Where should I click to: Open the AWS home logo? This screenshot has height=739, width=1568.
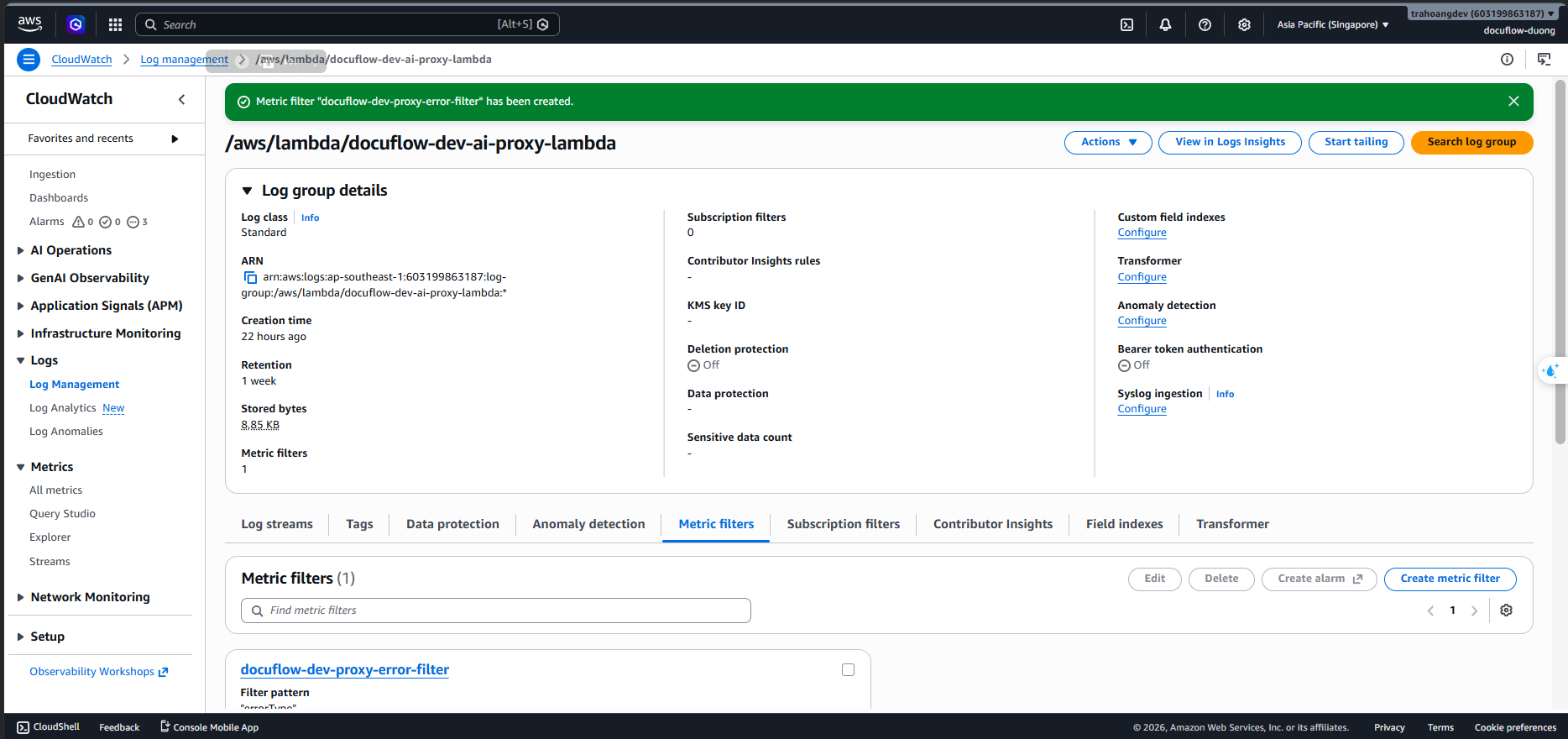coord(29,24)
